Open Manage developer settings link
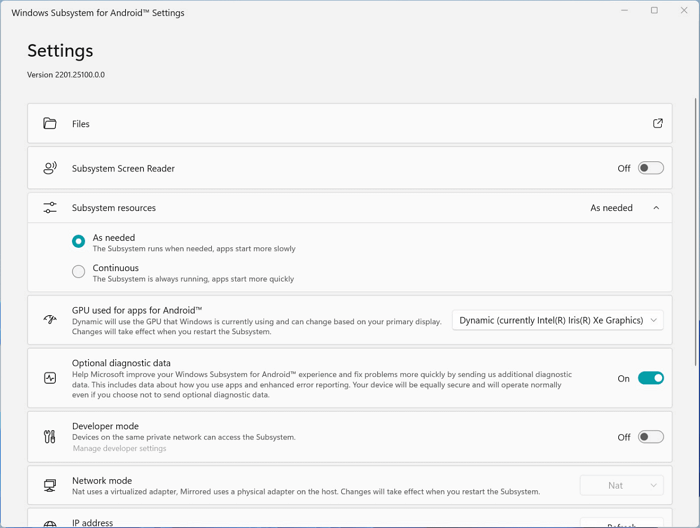This screenshot has height=528, width=700. click(x=119, y=449)
